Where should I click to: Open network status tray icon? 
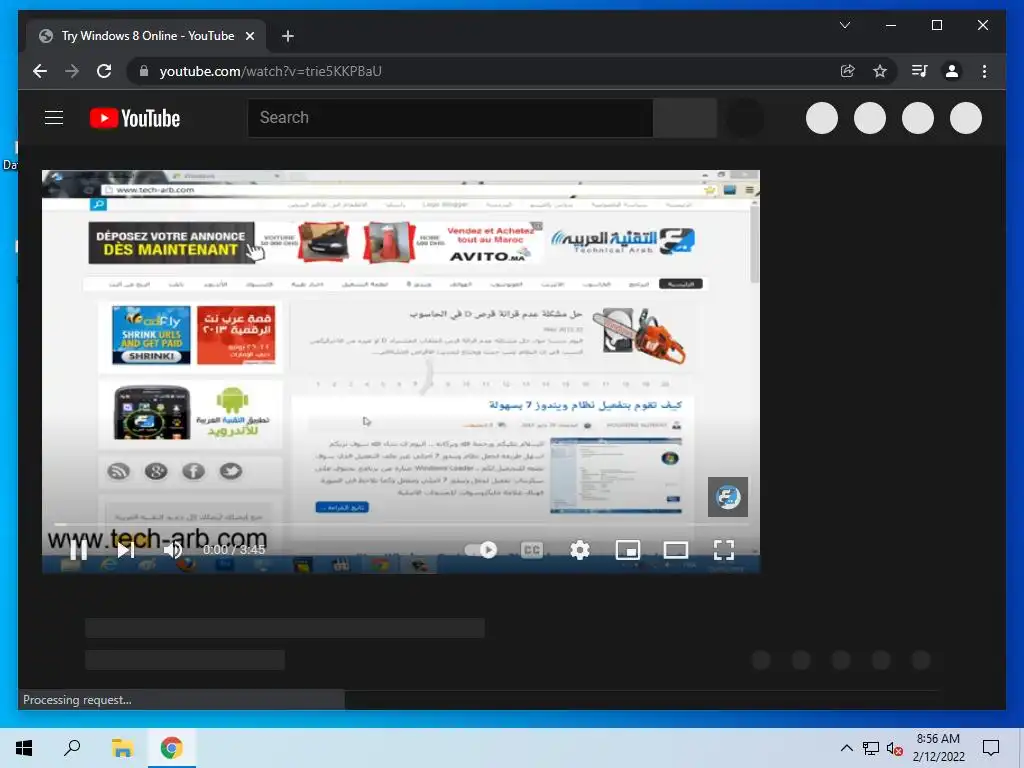(871, 748)
